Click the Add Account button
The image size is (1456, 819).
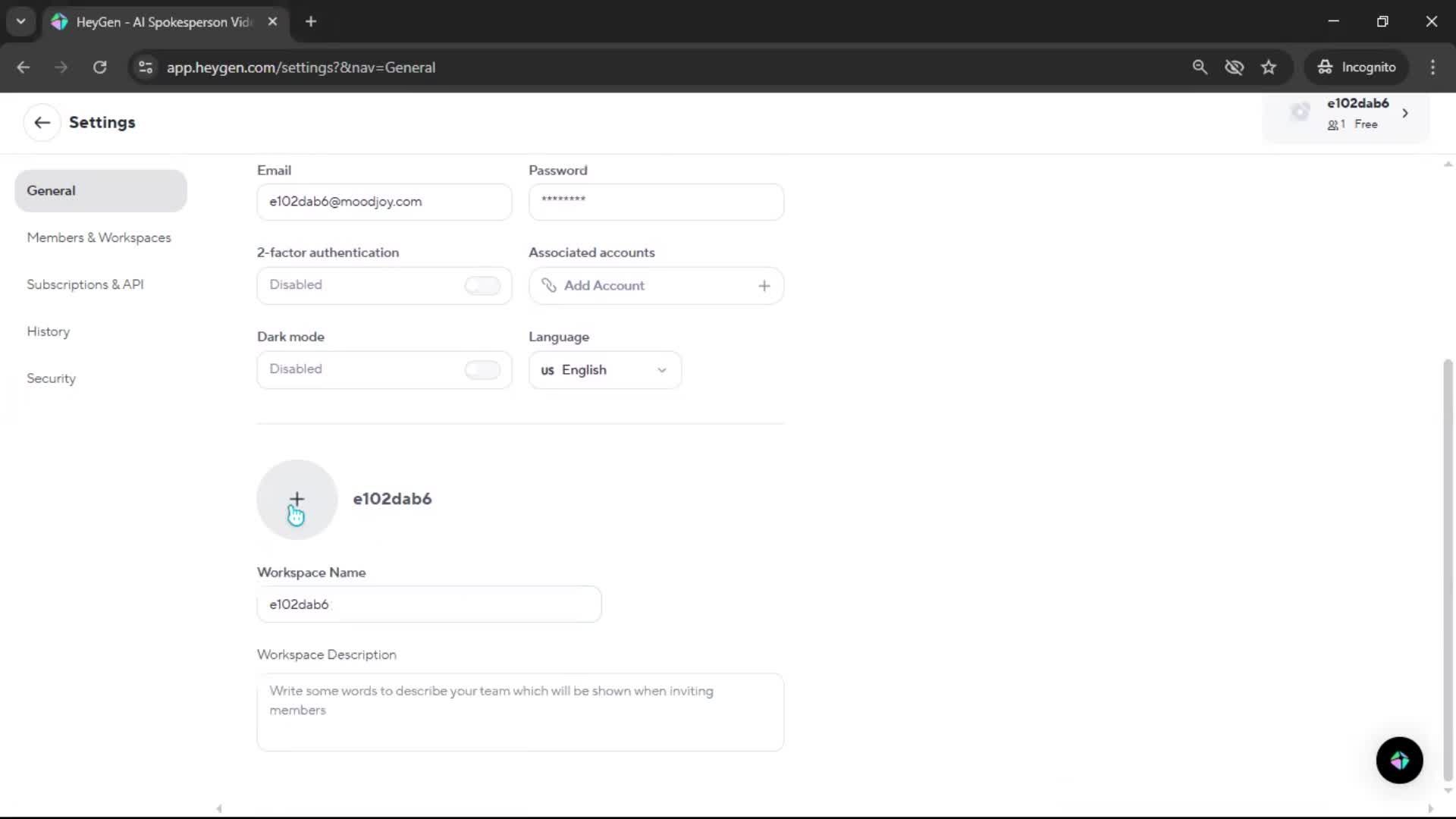[x=604, y=286]
